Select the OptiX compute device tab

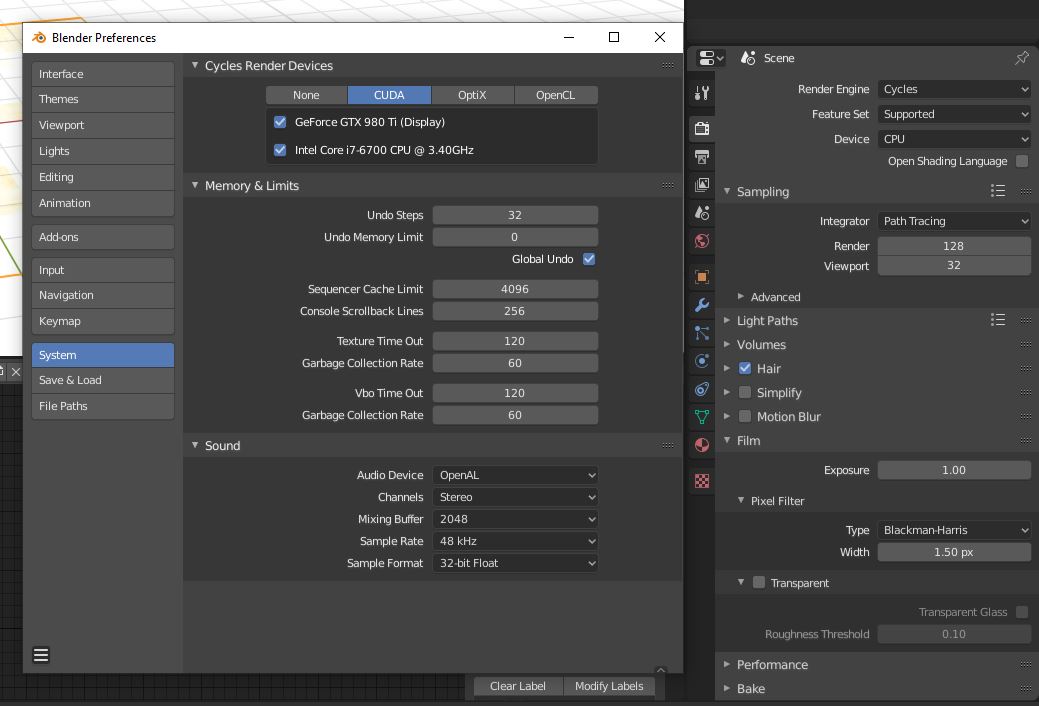[472, 95]
